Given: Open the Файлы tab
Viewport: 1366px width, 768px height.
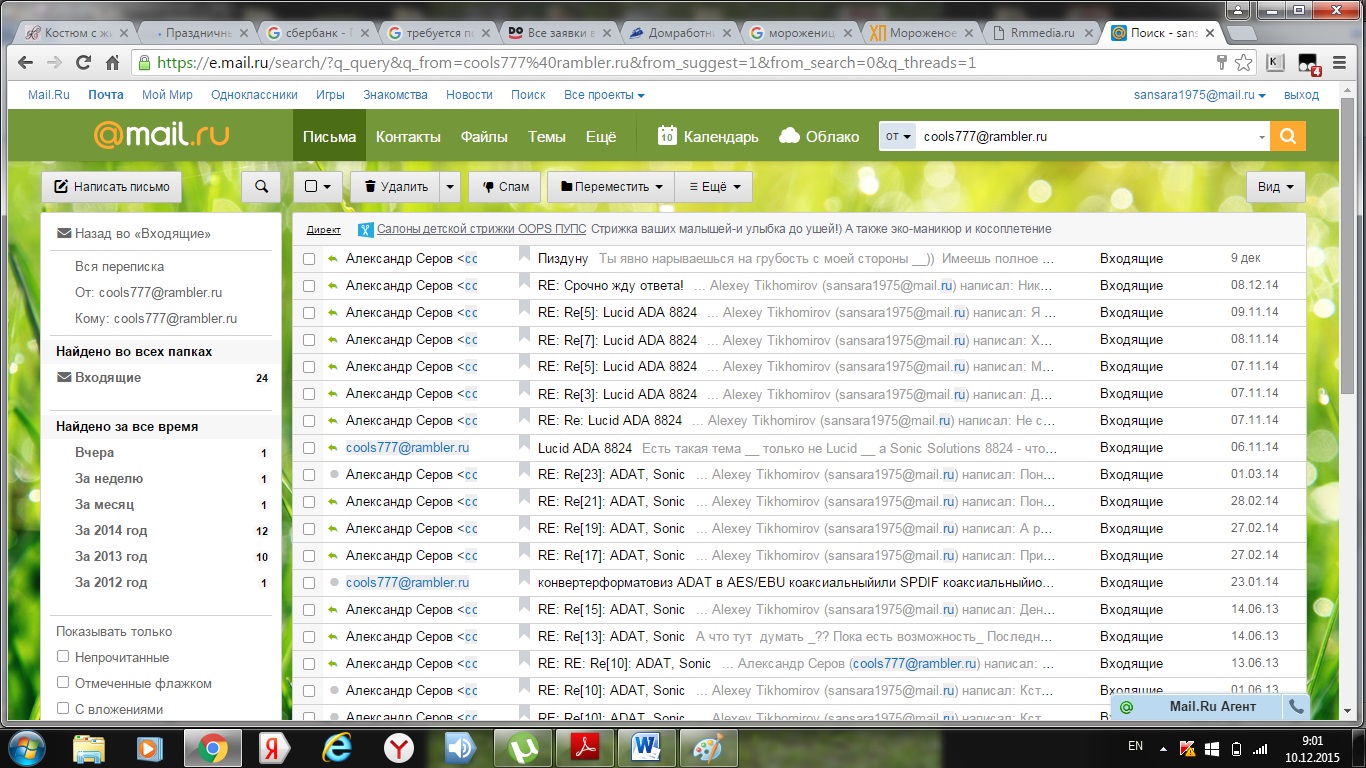Looking at the screenshot, I should [x=484, y=136].
